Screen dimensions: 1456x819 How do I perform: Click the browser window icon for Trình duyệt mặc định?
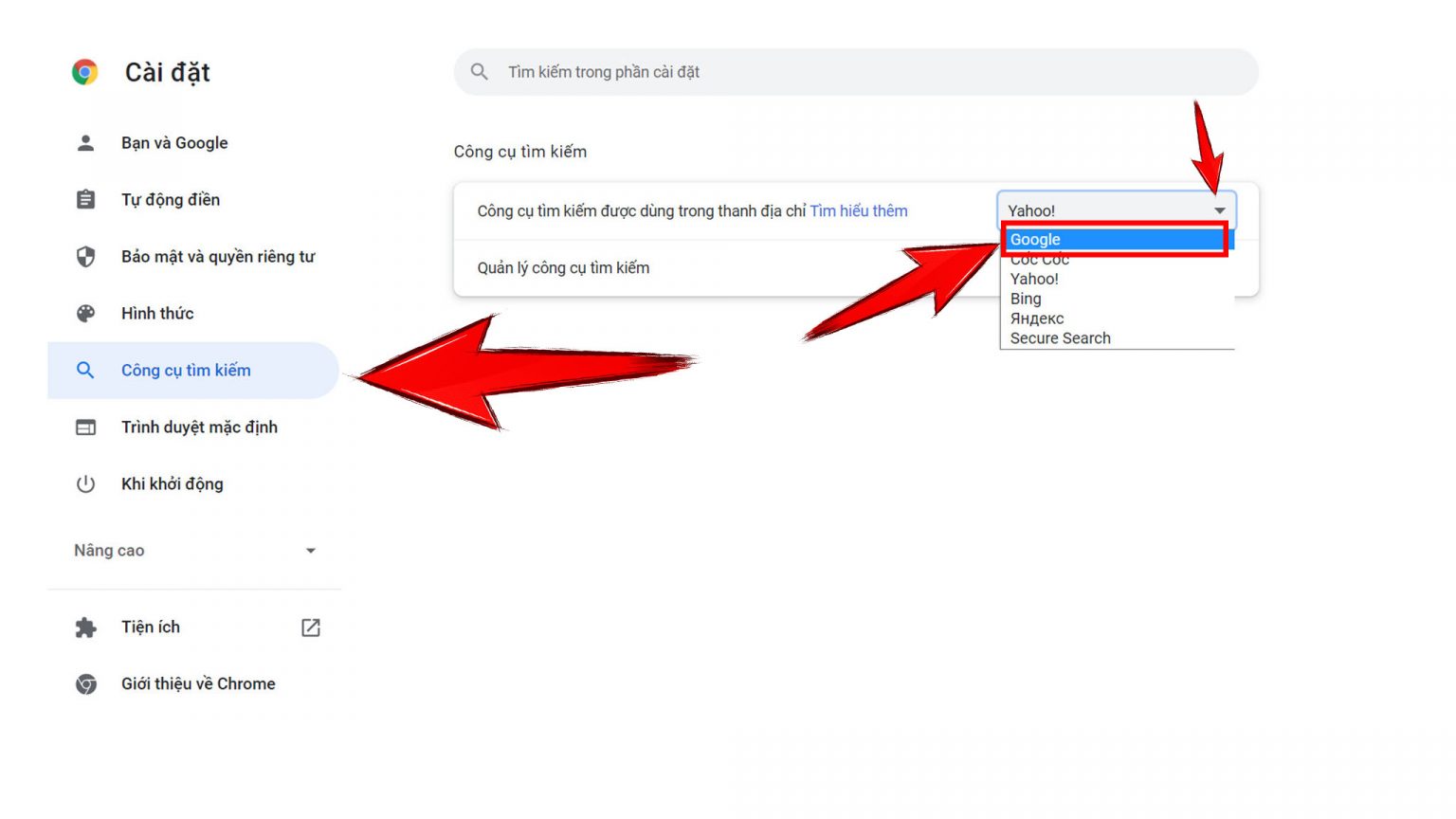(x=85, y=428)
